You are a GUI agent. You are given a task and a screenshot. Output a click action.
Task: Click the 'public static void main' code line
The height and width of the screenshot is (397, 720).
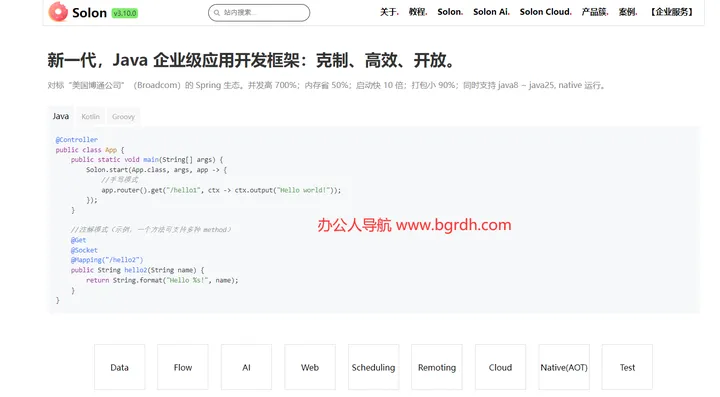pyautogui.click(x=147, y=160)
